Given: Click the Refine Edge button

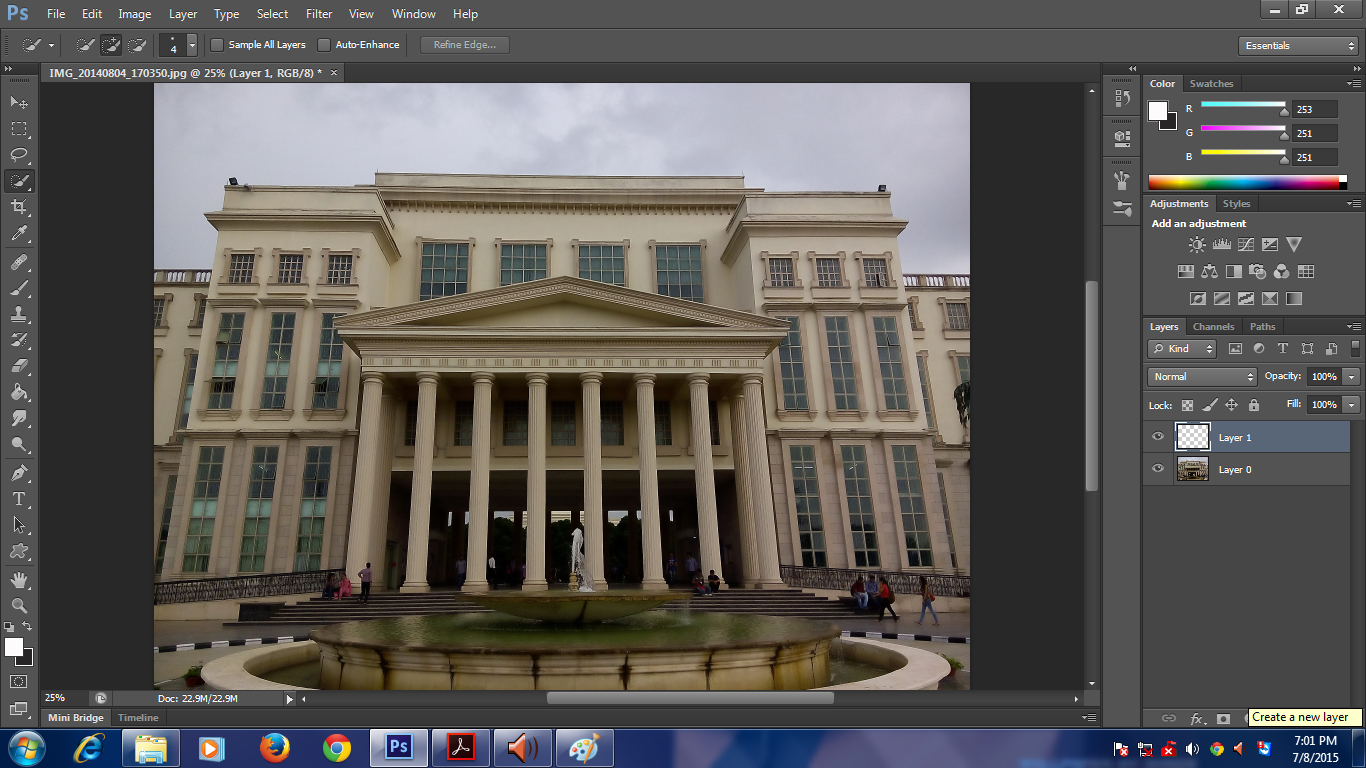Looking at the screenshot, I should click(465, 45).
